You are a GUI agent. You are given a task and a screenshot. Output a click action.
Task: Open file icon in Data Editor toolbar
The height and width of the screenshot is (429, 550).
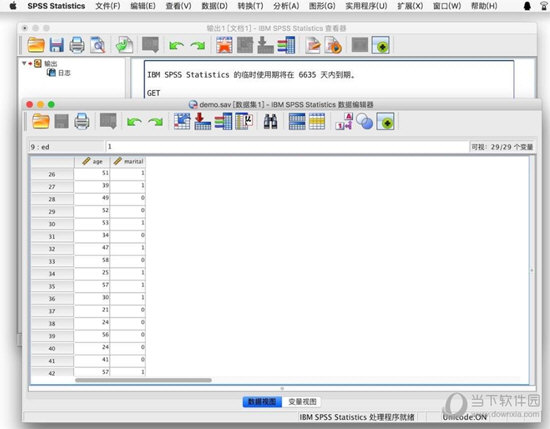(x=41, y=122)
